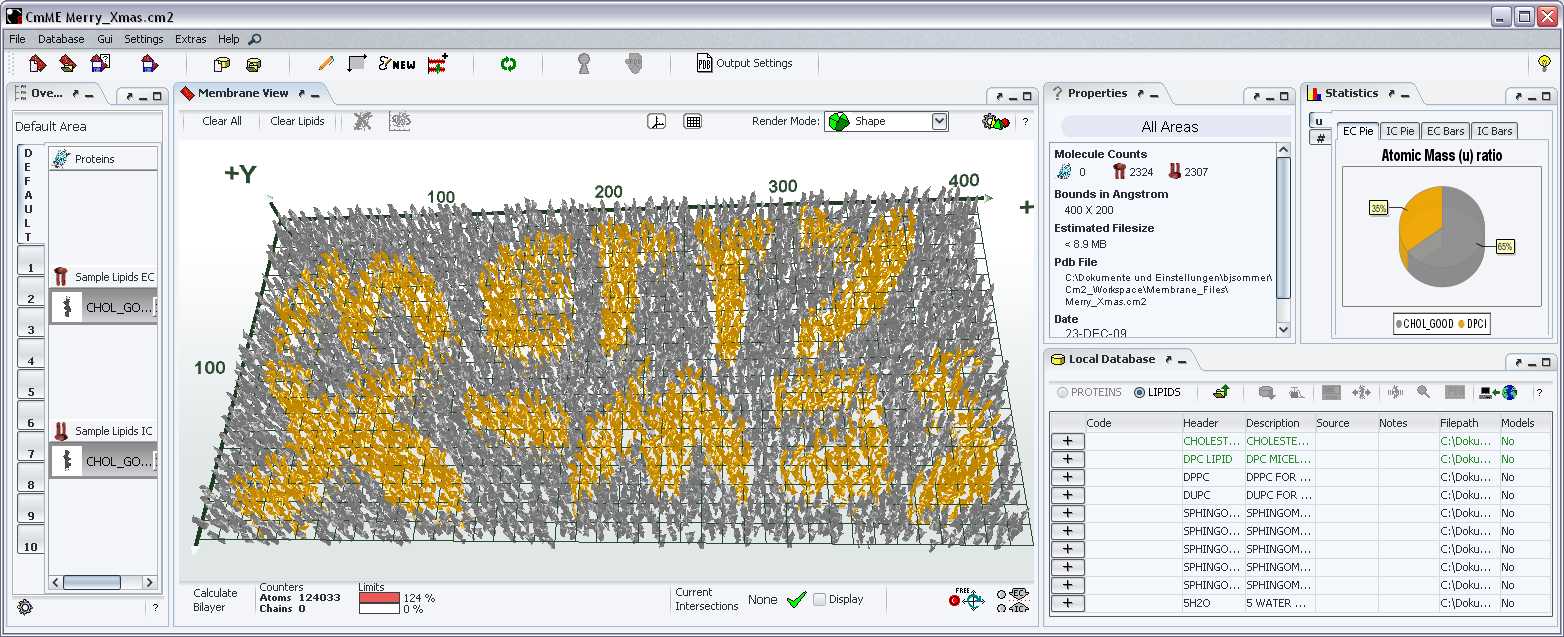Open the grid view in Membrane View toolbar

click(x=691, y=120)
